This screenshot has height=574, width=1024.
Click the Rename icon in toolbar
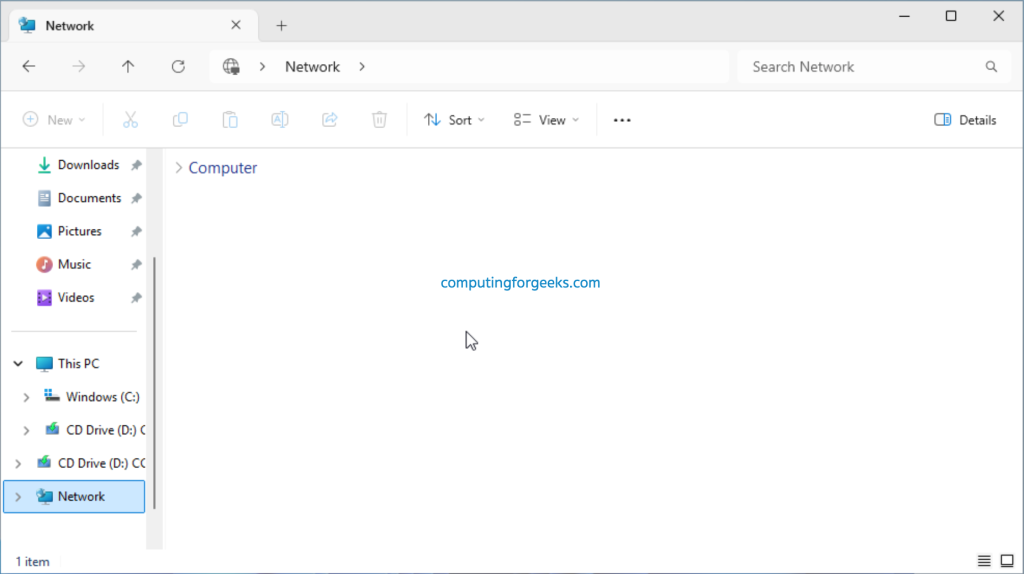pyautogui.click(x=280, y=120)
